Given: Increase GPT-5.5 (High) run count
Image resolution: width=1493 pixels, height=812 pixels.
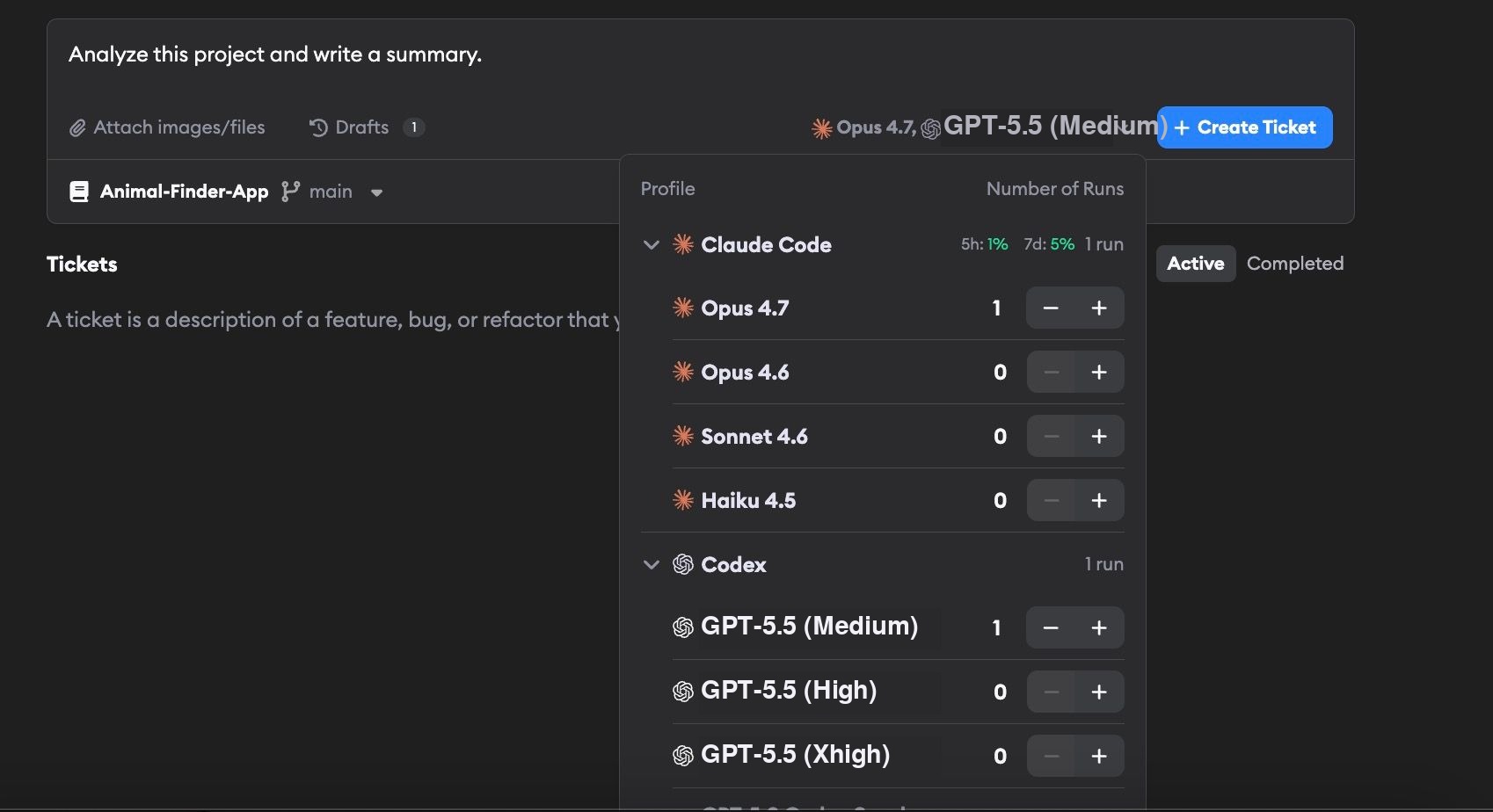Looking at the screenshot, I should [x=1099, y=692].
